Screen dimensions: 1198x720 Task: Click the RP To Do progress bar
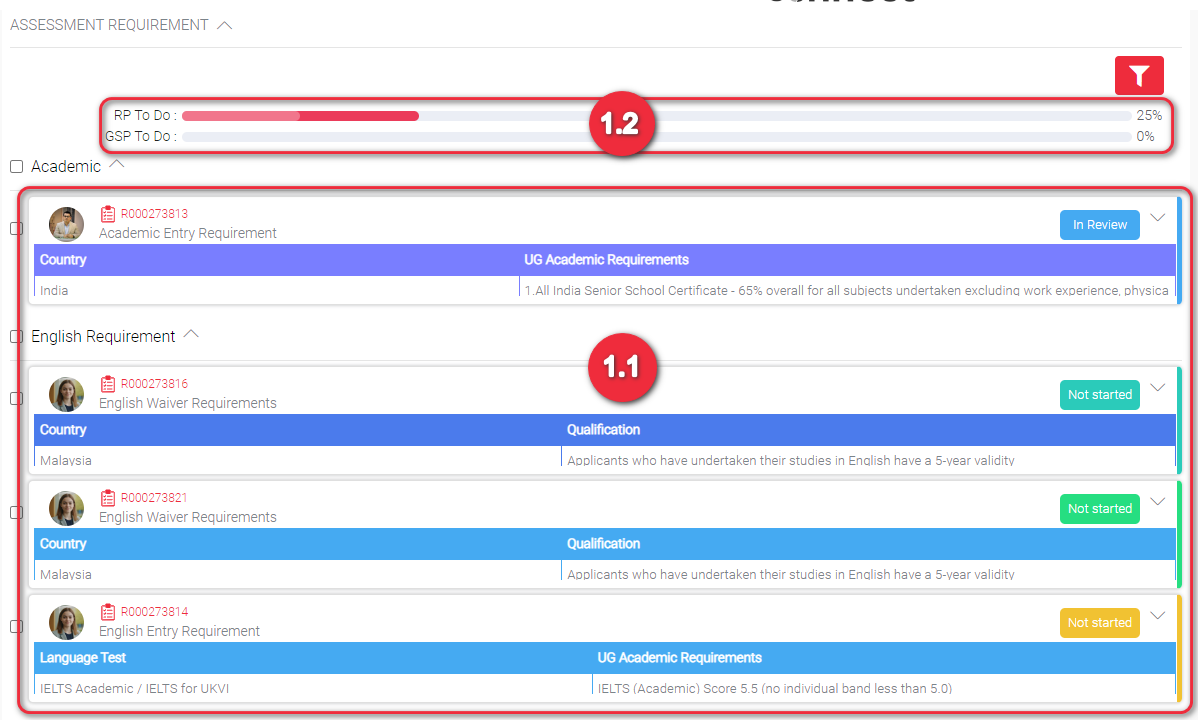pos(656,116)
